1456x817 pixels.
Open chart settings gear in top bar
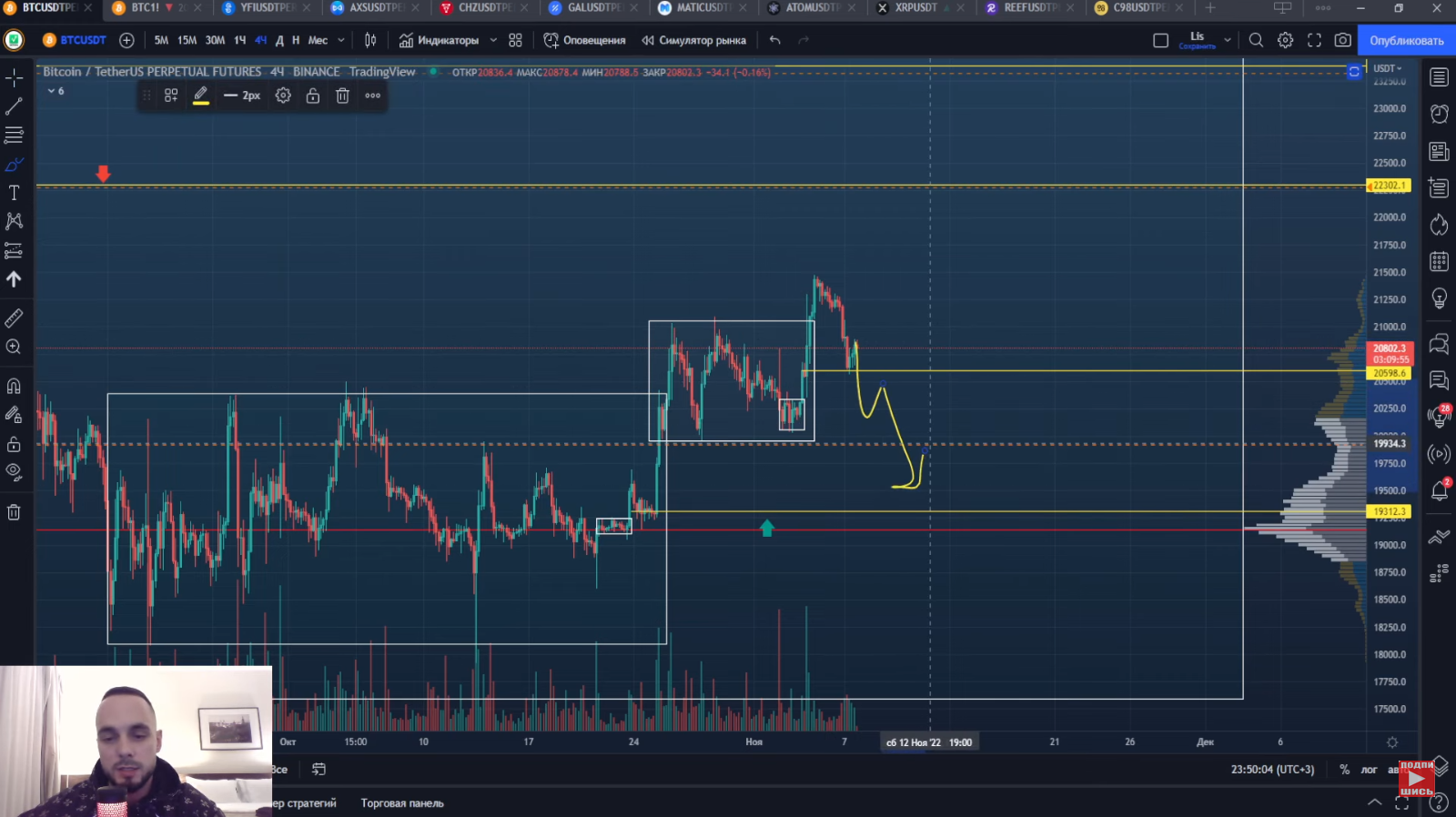1285,40
